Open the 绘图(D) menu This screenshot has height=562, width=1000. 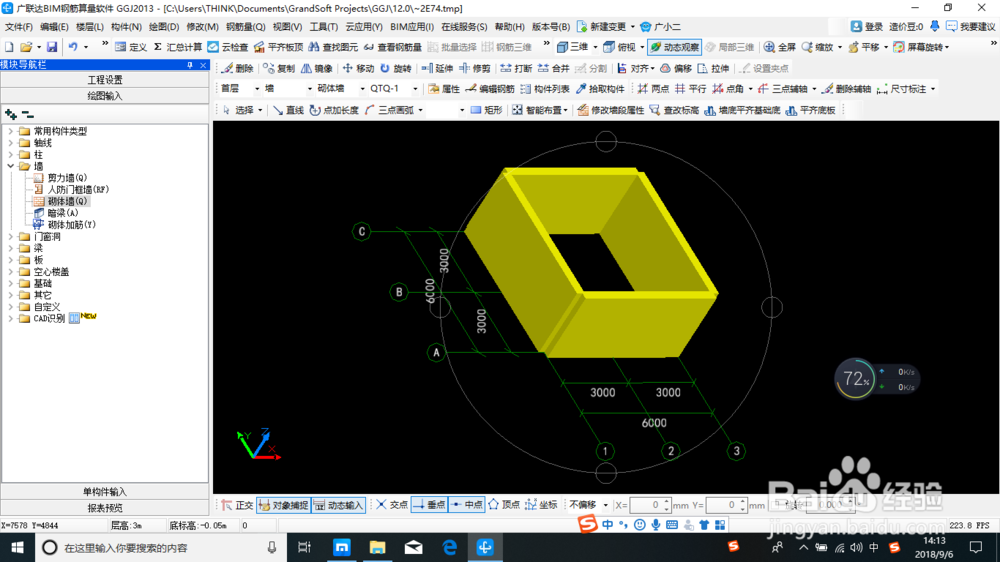(164, 27)
